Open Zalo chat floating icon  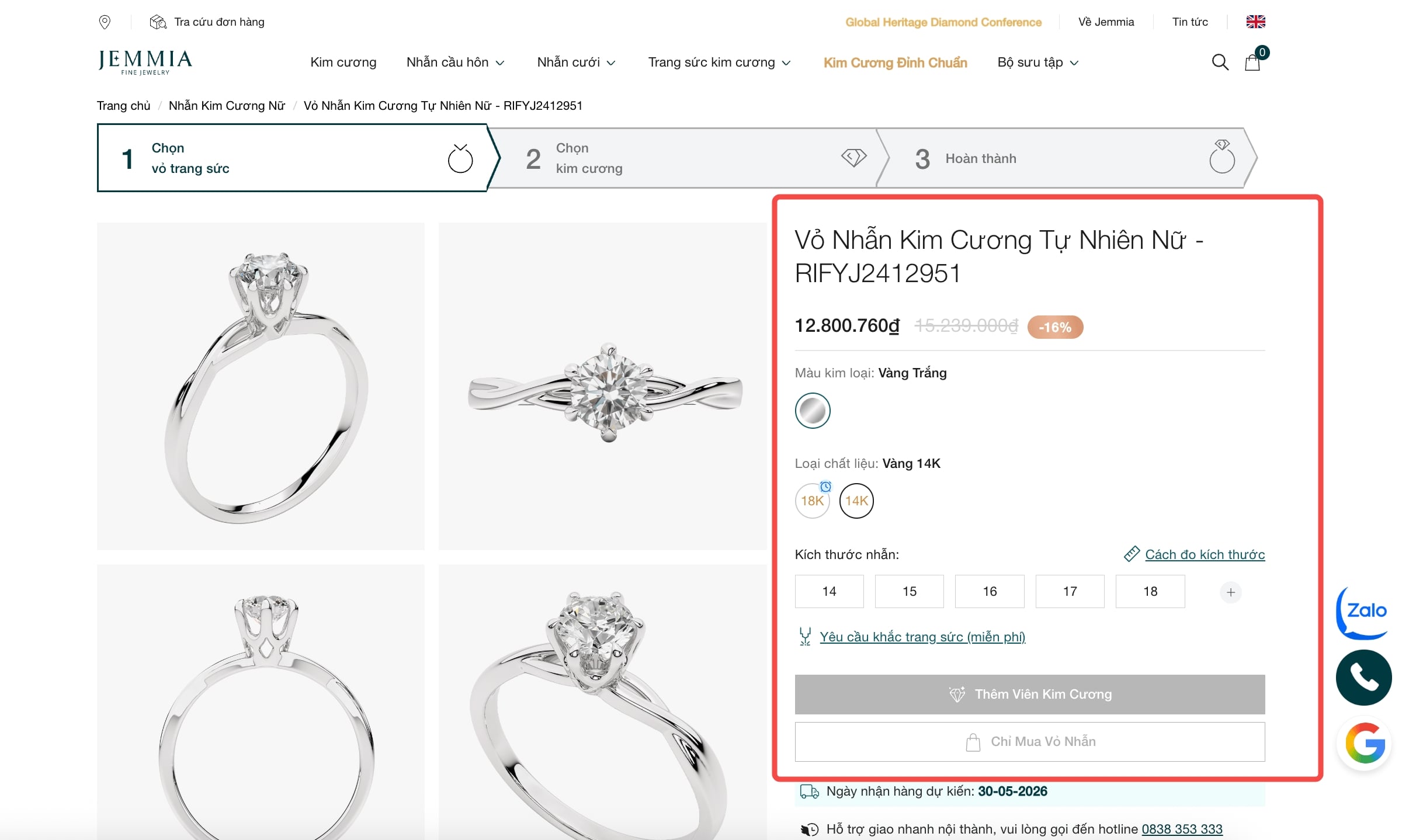(1363, 612)
